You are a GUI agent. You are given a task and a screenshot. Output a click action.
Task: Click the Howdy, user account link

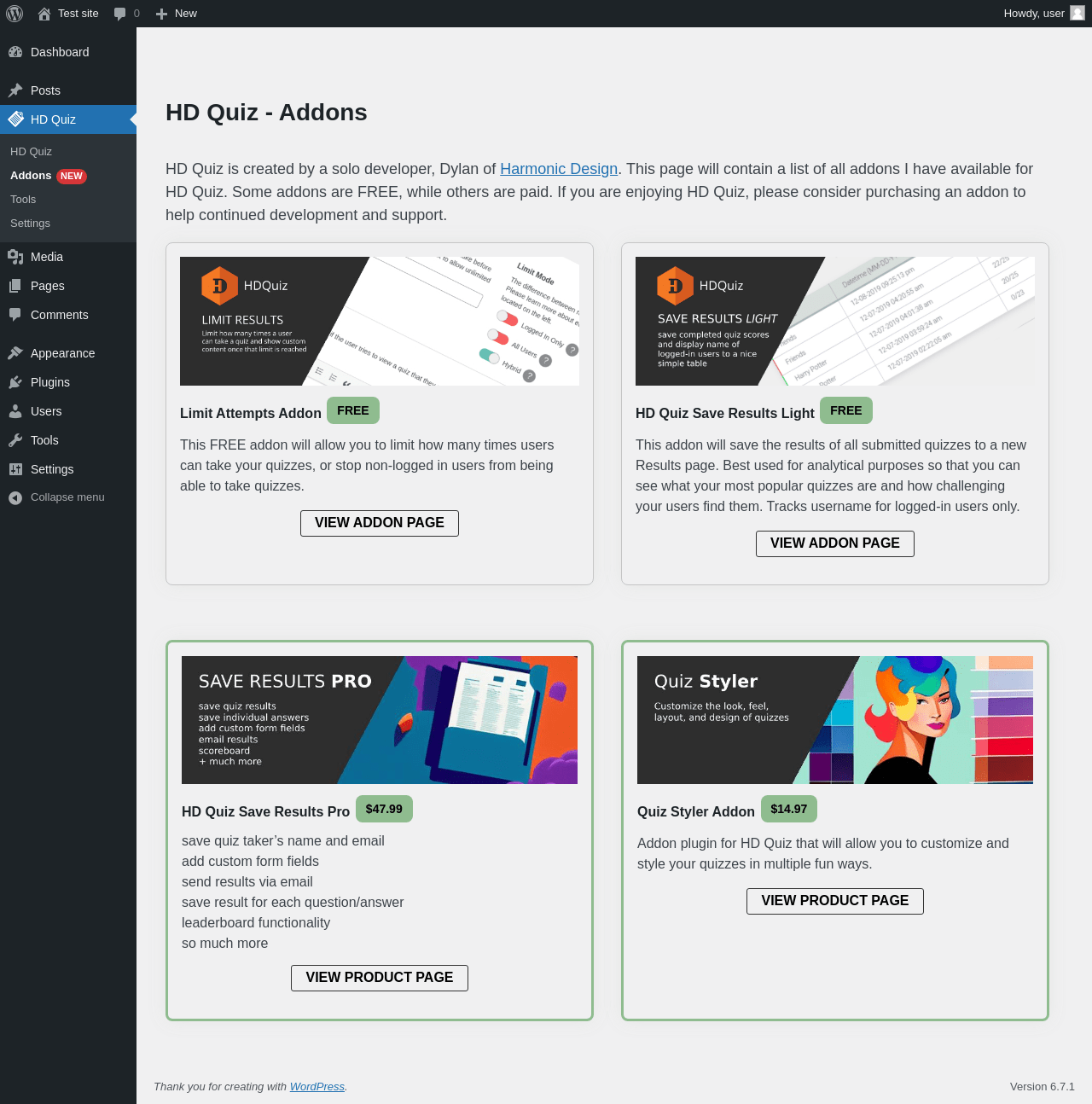pos(1044,14)
